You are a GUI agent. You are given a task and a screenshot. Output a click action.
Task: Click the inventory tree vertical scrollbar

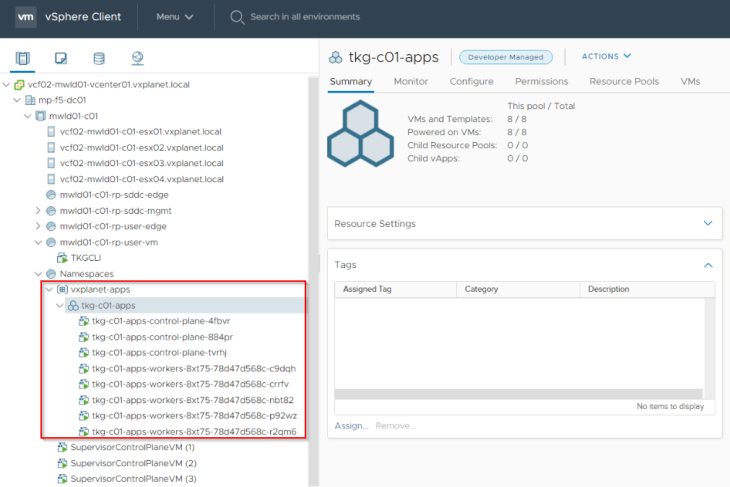313,282
